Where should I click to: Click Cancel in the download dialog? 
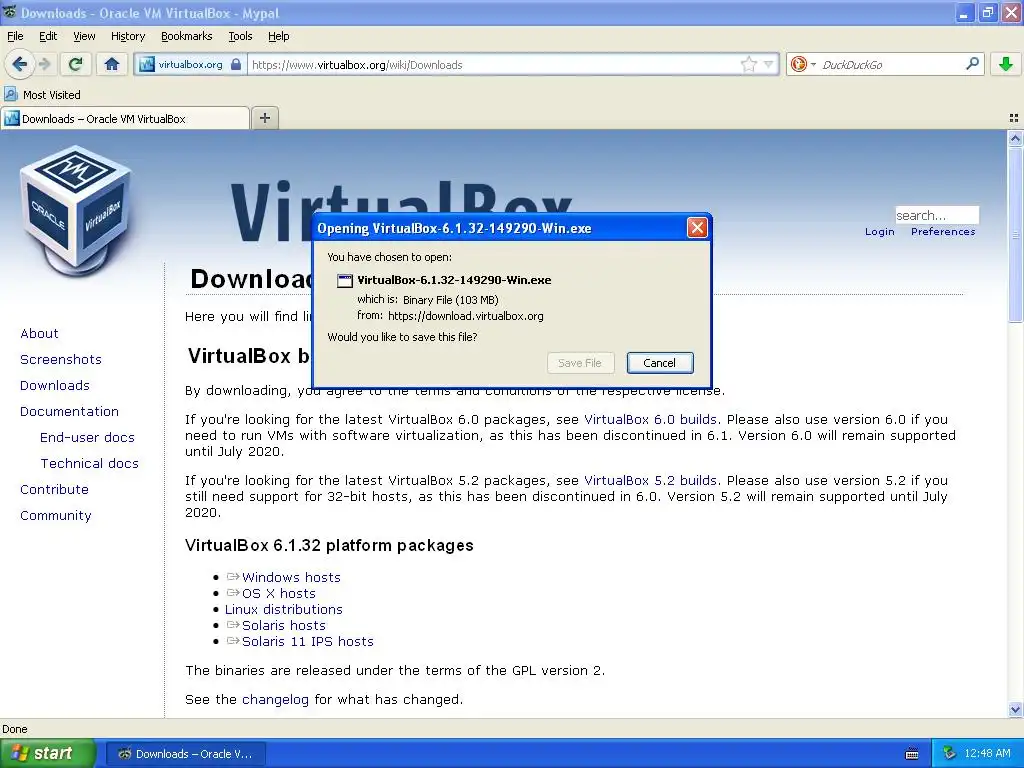[x=660, y=363]
